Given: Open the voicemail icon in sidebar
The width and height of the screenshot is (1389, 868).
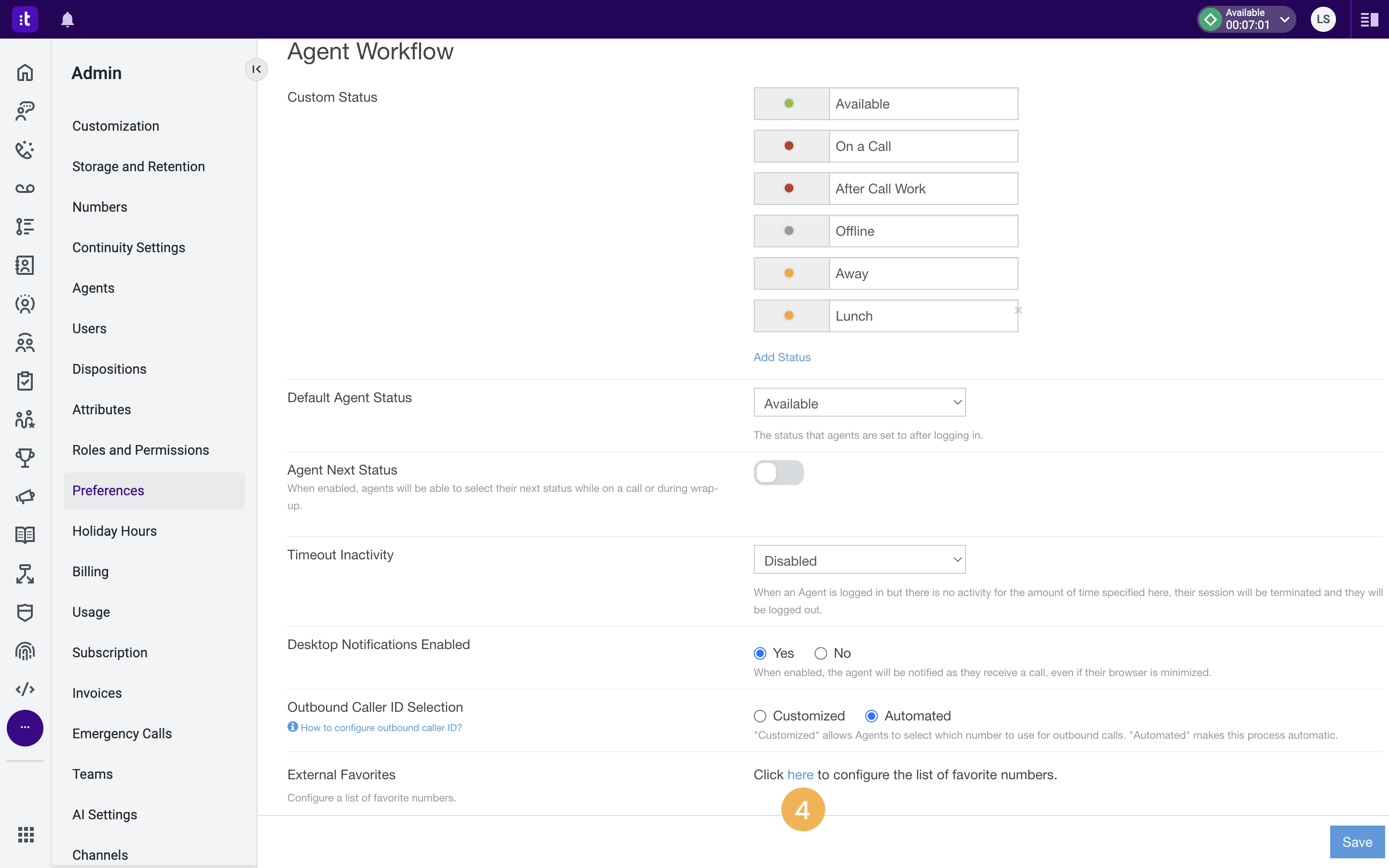Looking at the screenshot, I should [x=25, y=188].
